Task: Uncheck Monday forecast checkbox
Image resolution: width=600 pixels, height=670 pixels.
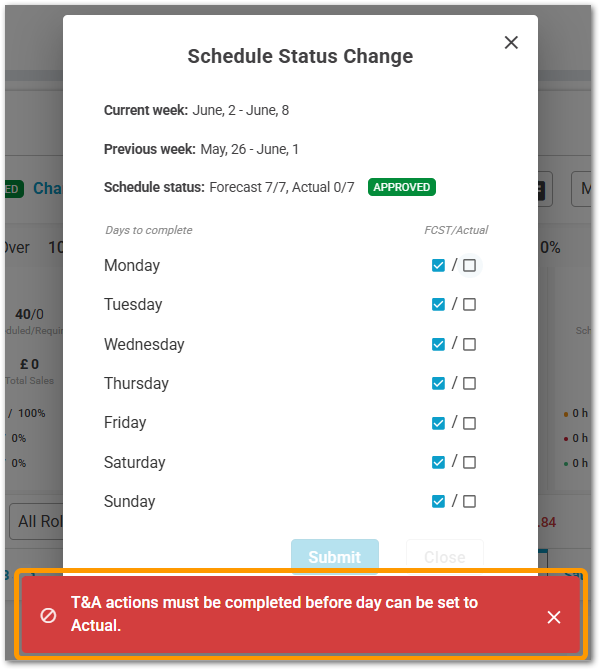Action: click(x=438, y=265)
